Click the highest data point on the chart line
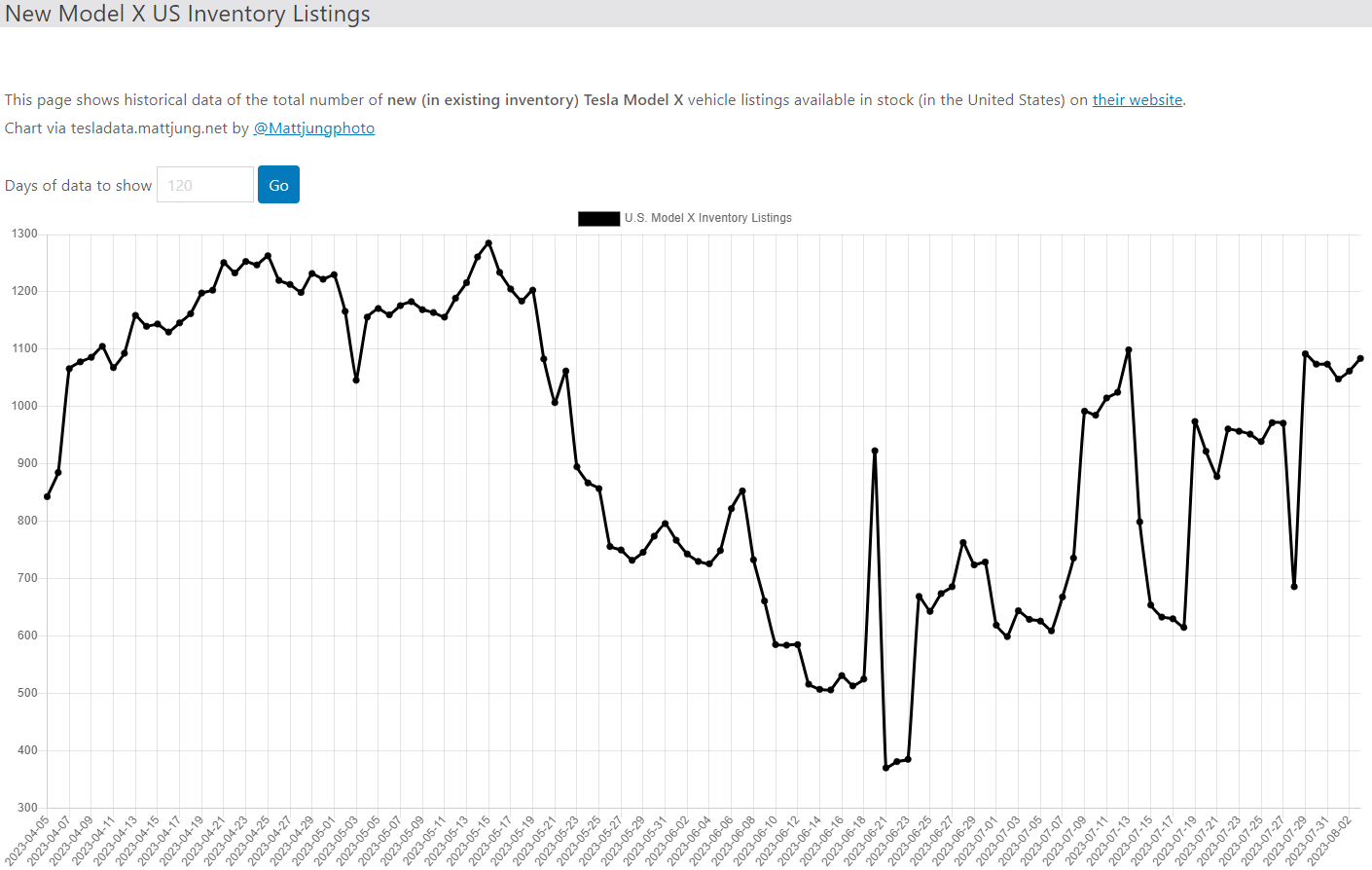This screenshot has width=1372, height=870. point(488,243)
